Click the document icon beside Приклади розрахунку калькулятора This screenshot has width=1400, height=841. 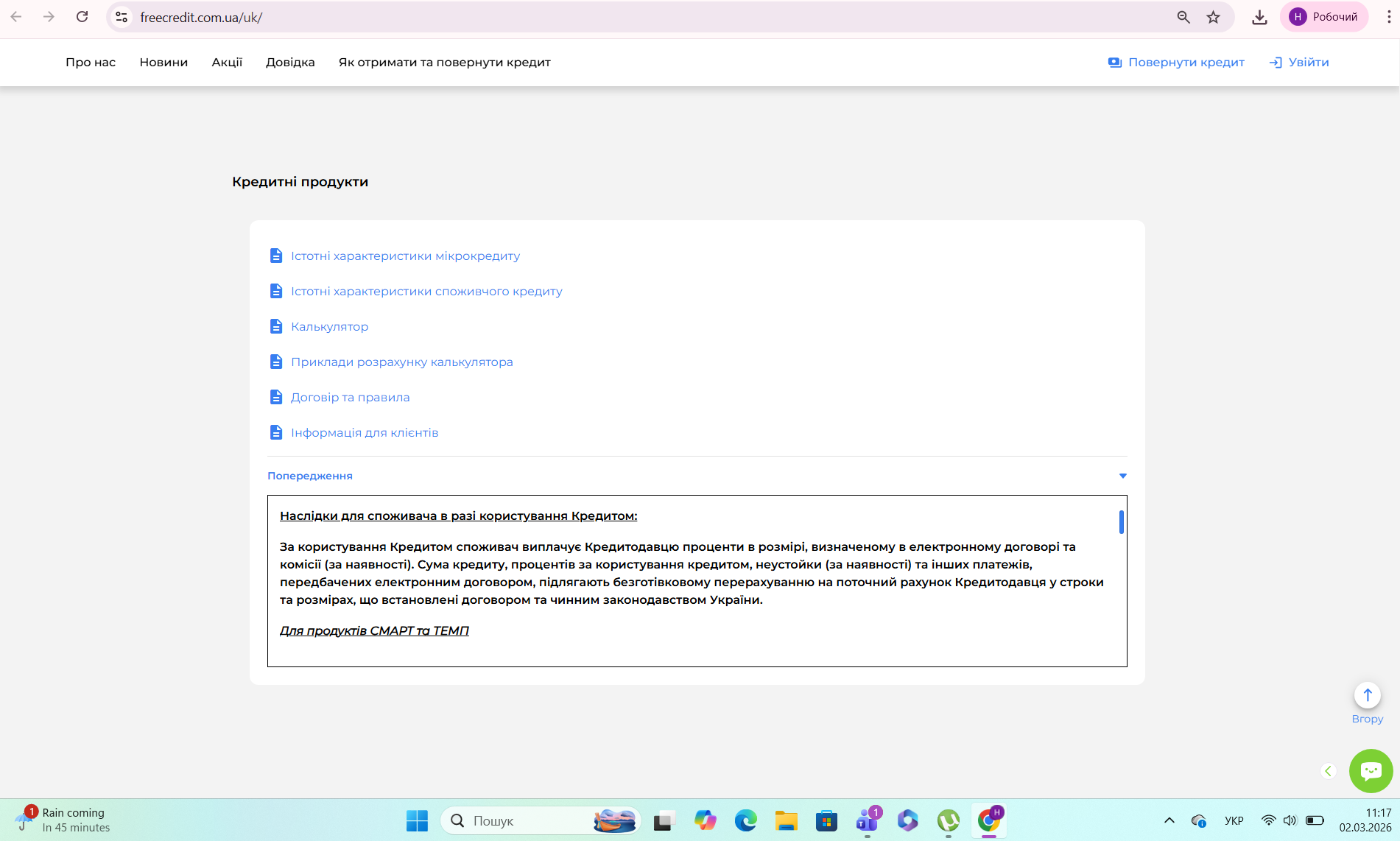[276, 362]
